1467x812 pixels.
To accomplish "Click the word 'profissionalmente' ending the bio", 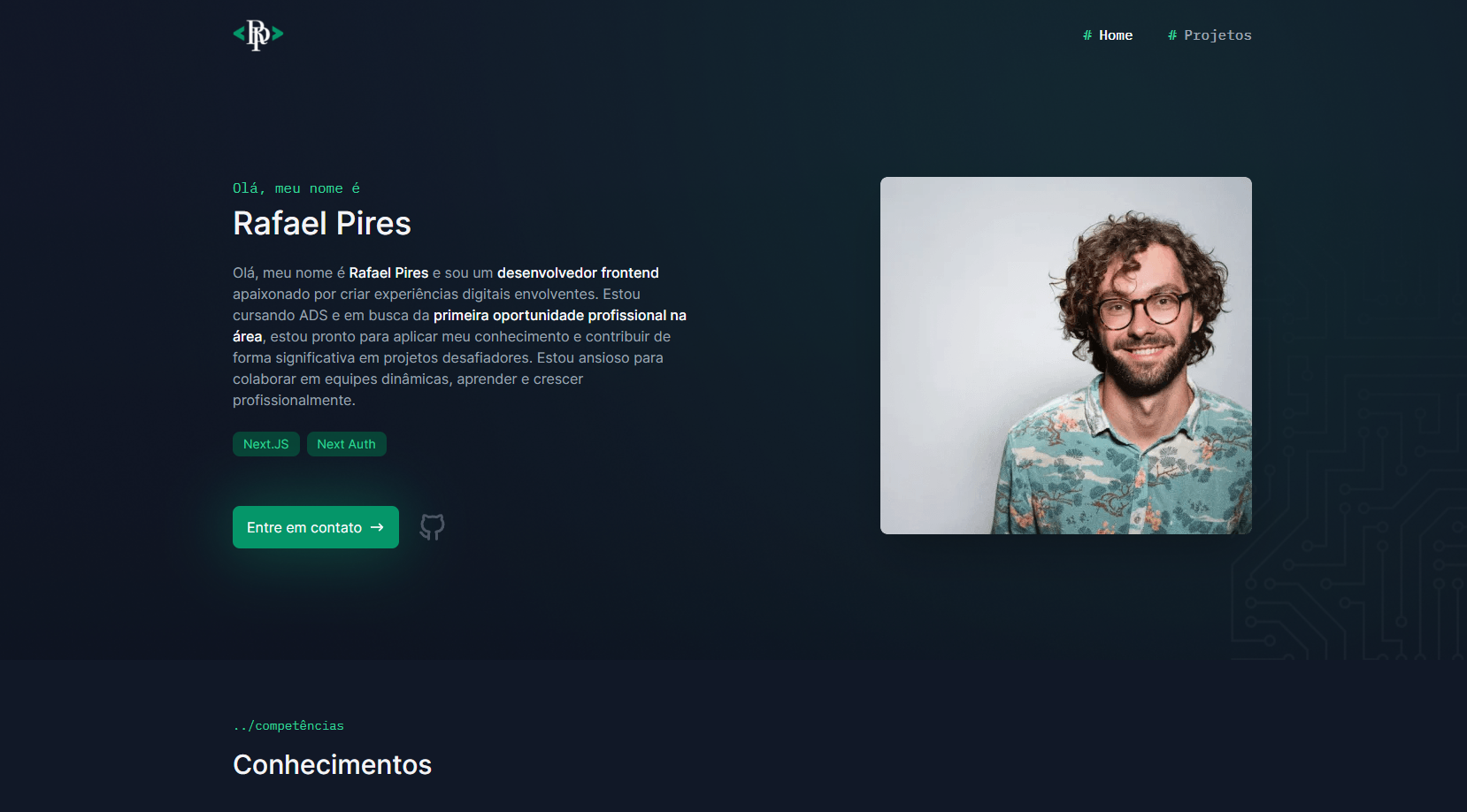I will coord(292,400).
